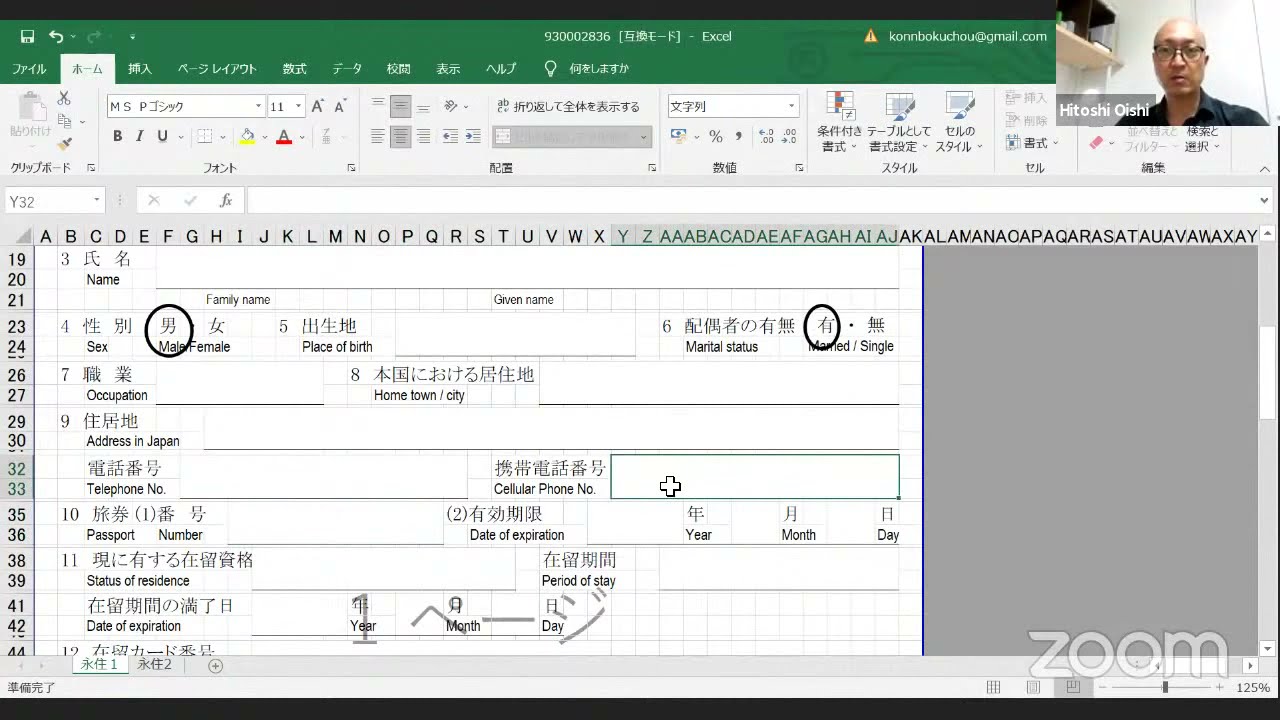1280x720 pixels.
Task: Toggle Bold formatting
Action: [x=117, y=136]
